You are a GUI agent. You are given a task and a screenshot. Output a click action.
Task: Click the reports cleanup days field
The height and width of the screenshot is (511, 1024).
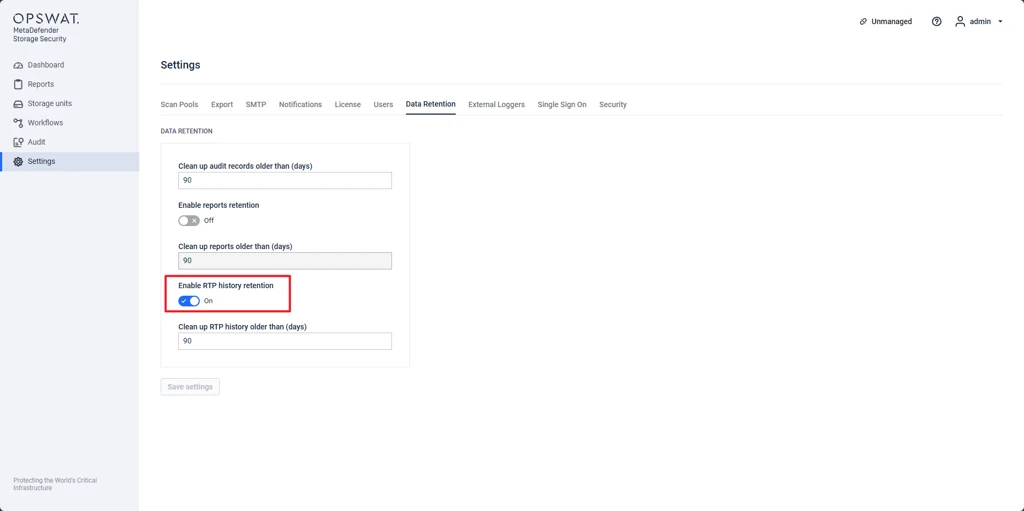[x=285, y=261]
